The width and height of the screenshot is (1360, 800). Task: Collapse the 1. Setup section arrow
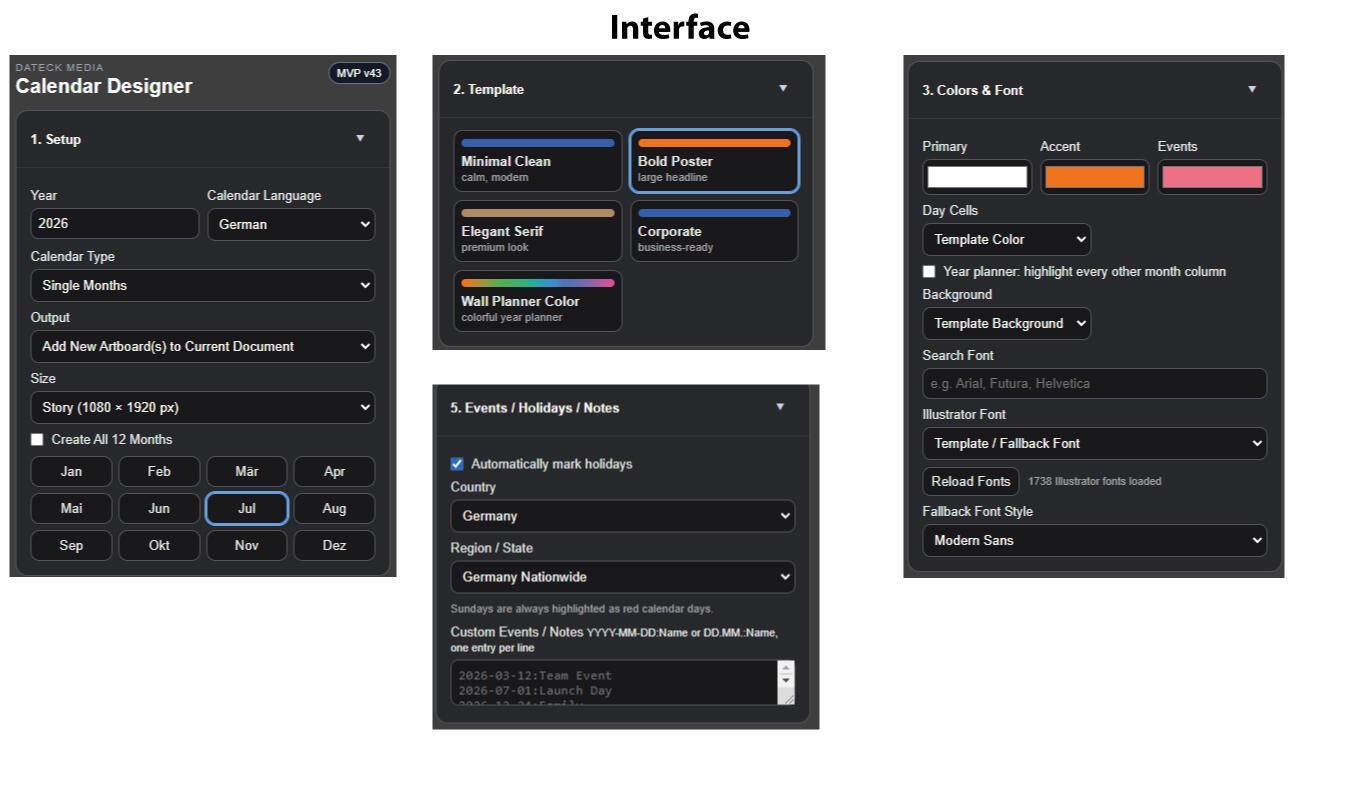click(360, 139)
